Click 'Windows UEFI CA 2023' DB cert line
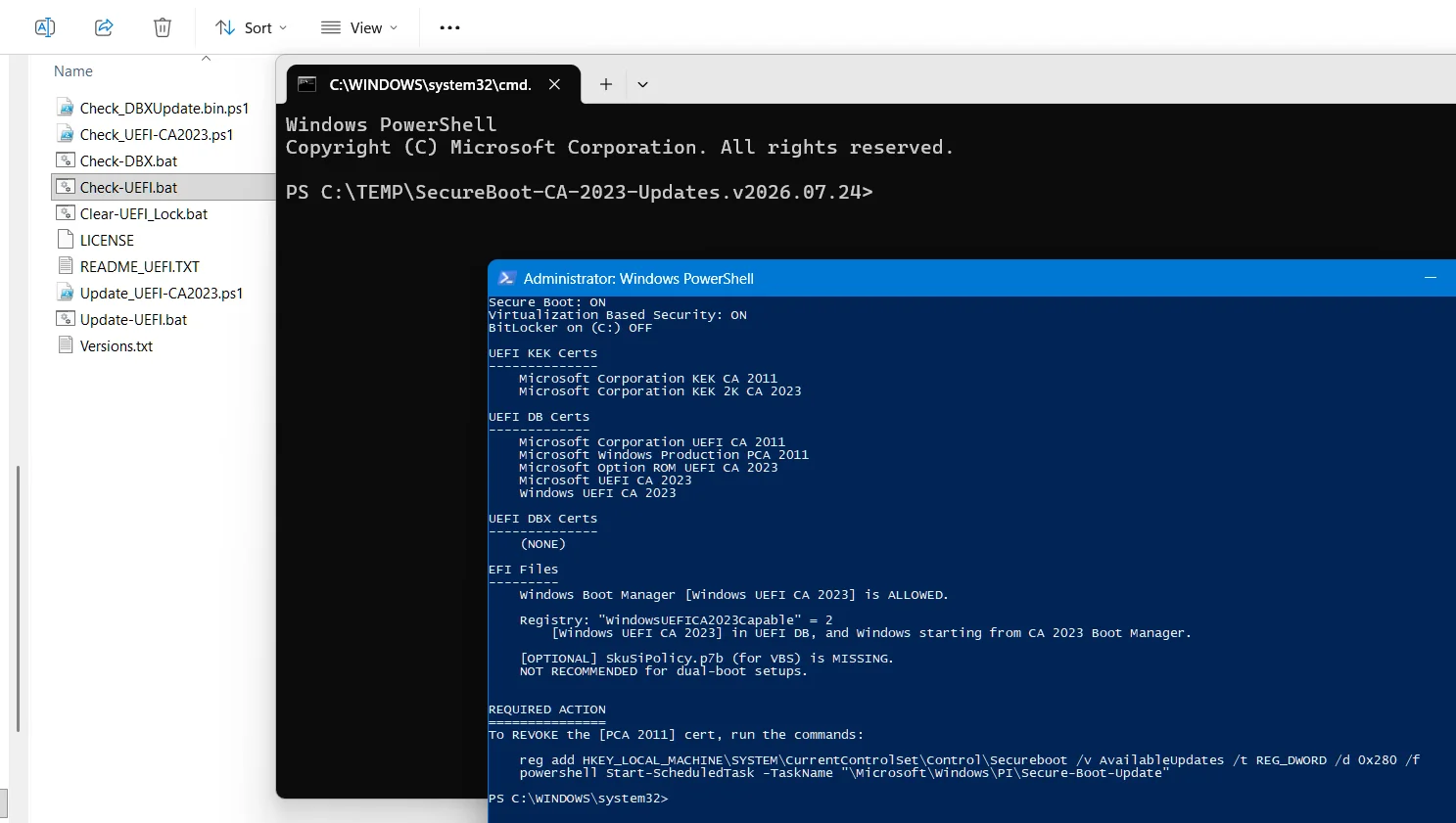Image resolution: width=1456 pixels, height=823 pixels. [x=597, y=493]
